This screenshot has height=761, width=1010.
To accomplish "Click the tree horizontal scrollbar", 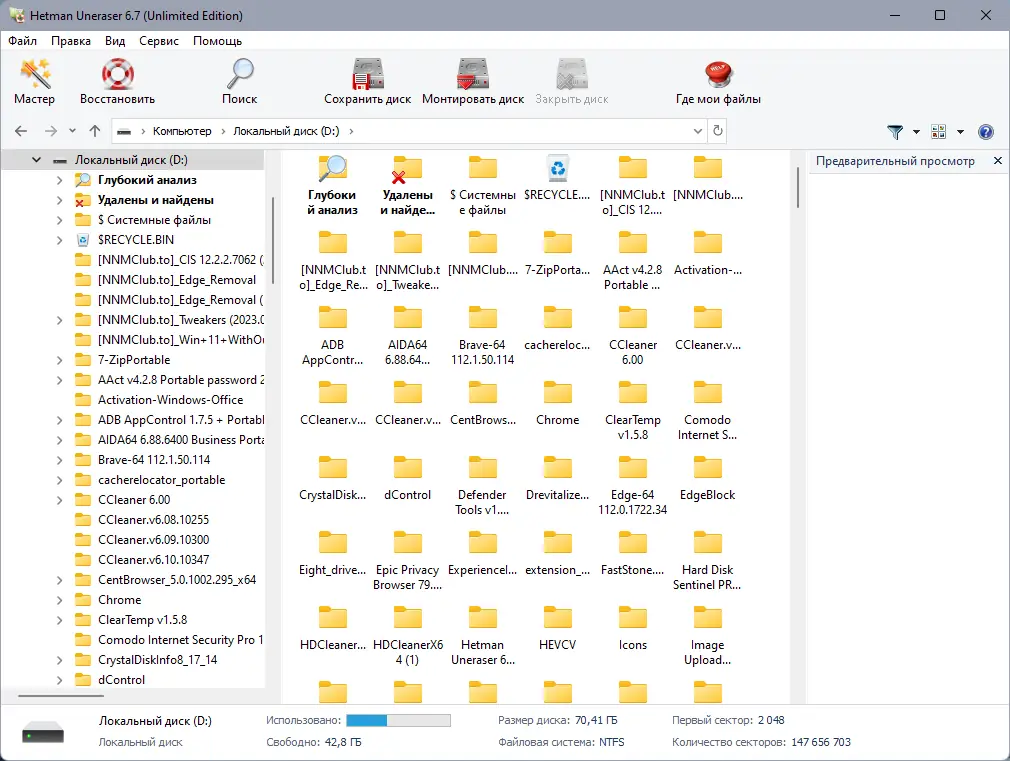I will point(61,696).
